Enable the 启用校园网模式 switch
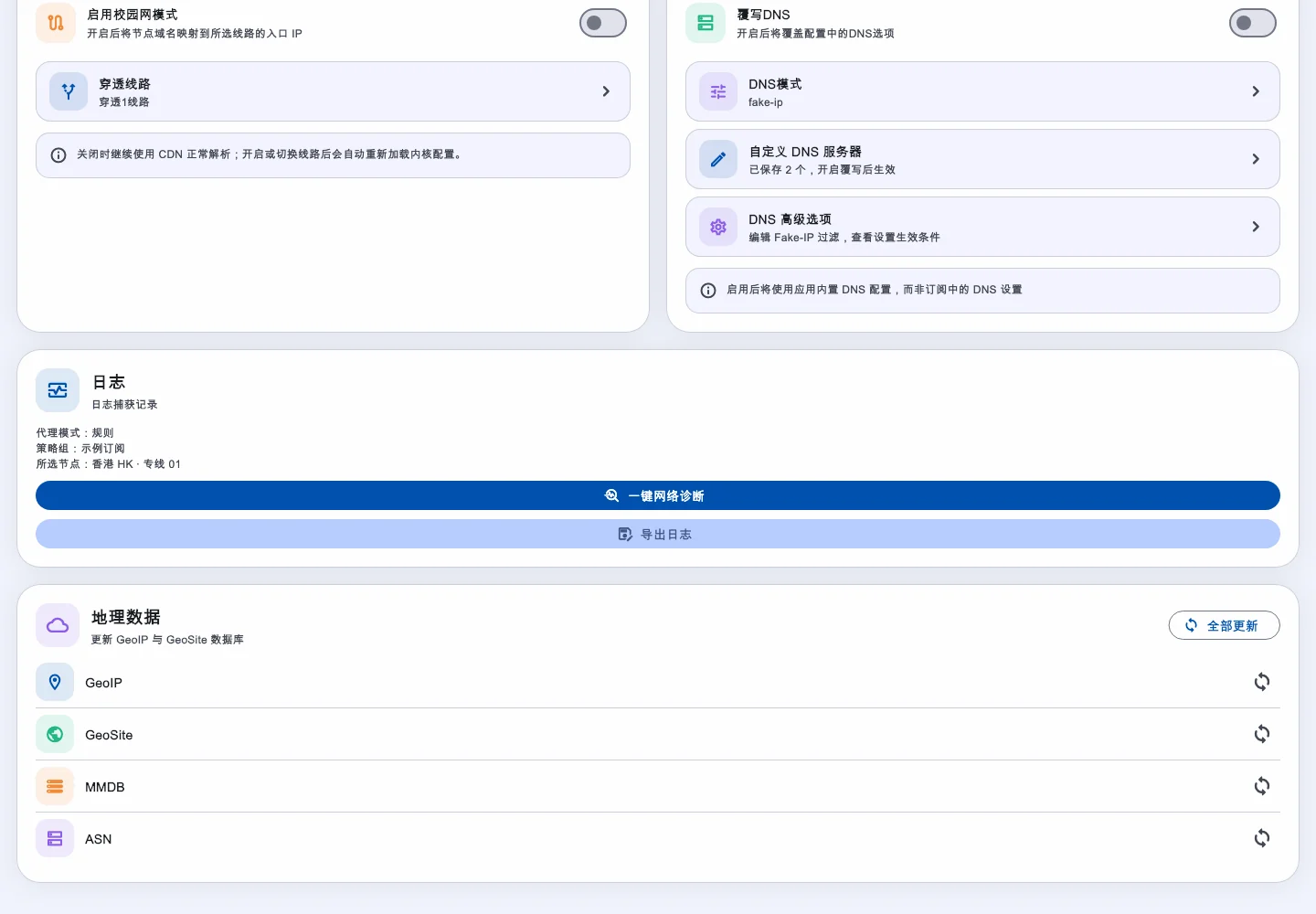Screen dimensions: 1316x914 pos(603,23)
